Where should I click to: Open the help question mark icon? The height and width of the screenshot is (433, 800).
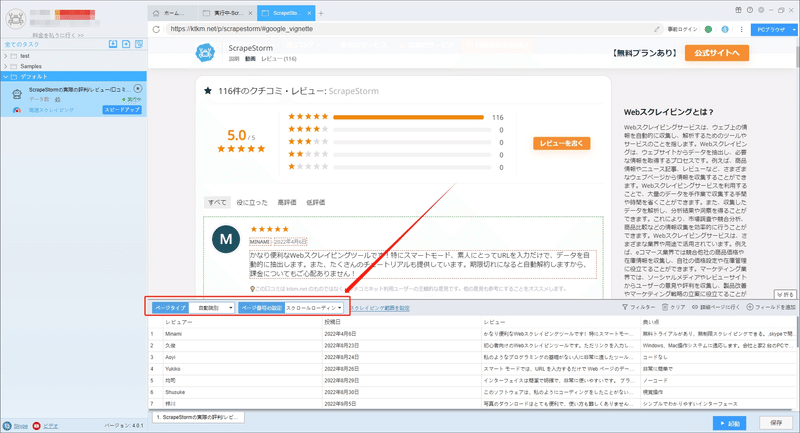749,10
